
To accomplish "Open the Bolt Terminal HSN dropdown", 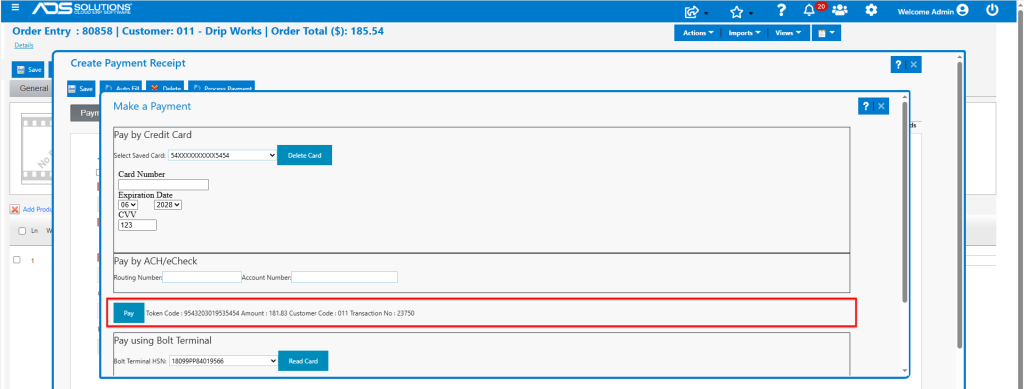I will coord(223,360).
